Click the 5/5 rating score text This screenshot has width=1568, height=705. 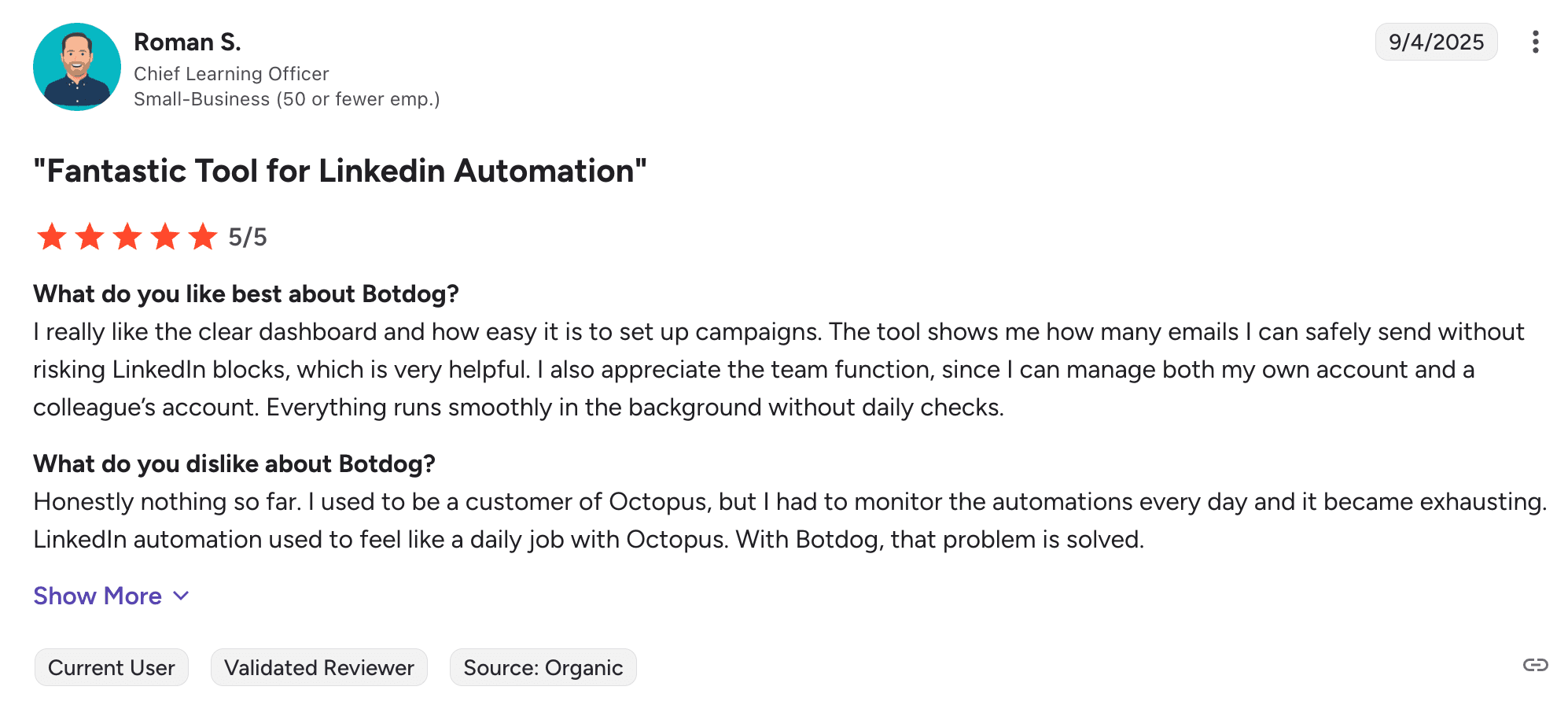tap(247, 237)
